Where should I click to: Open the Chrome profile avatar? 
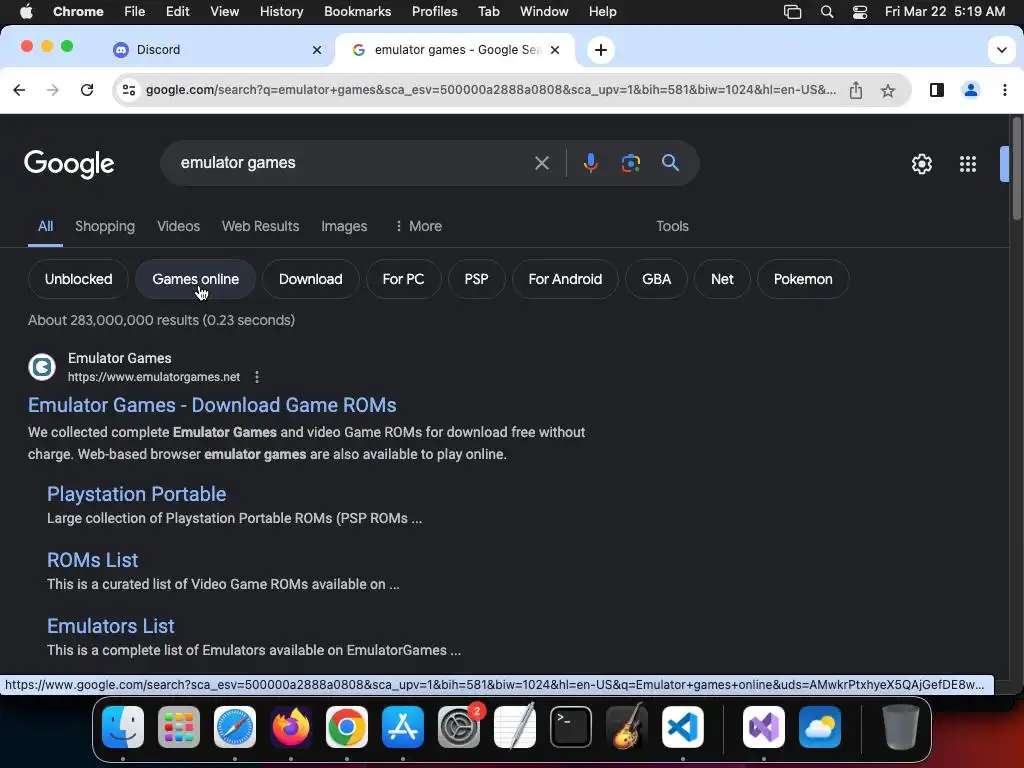[970, 90]
